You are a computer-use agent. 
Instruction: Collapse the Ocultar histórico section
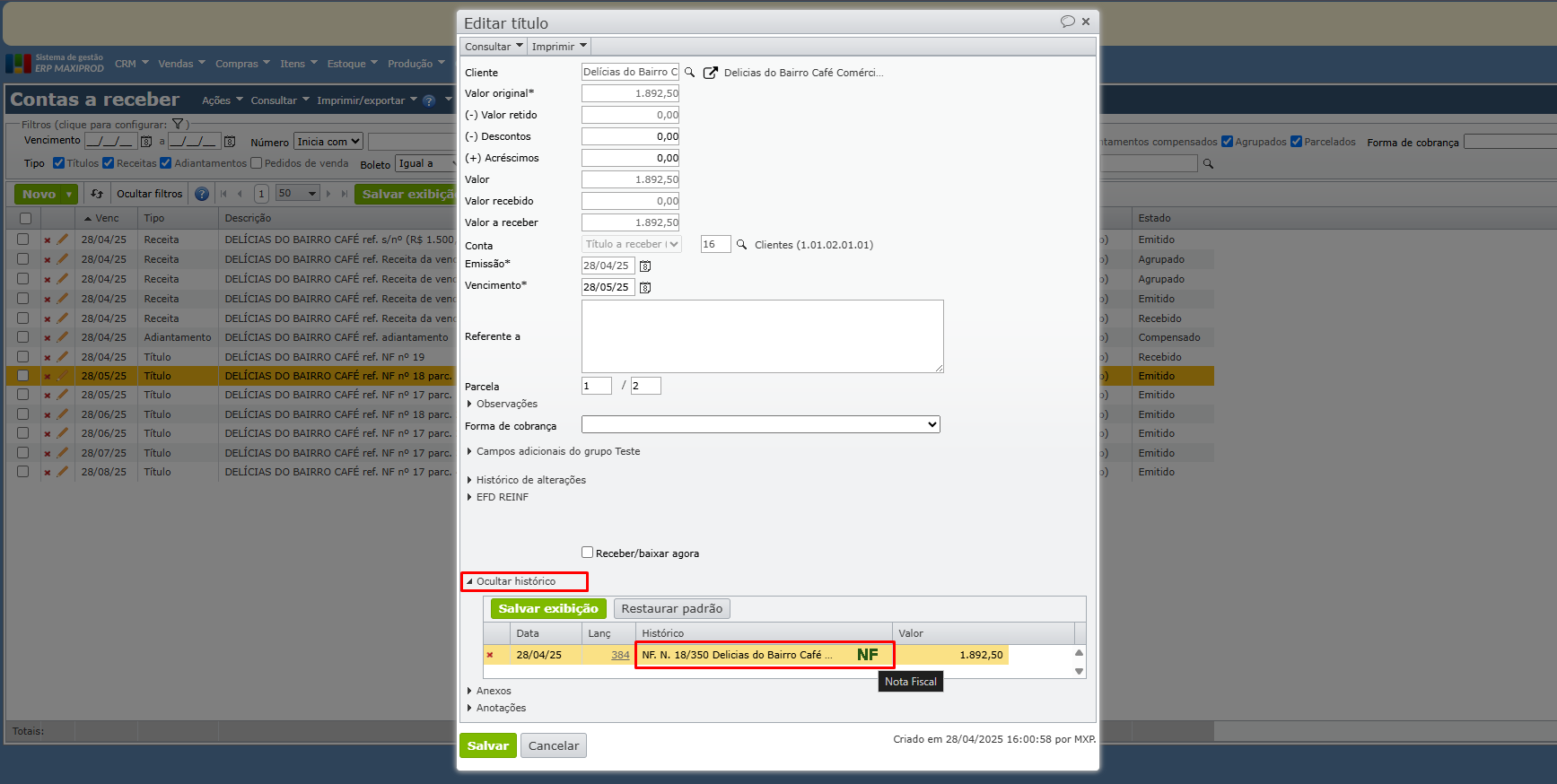(512, 581)
